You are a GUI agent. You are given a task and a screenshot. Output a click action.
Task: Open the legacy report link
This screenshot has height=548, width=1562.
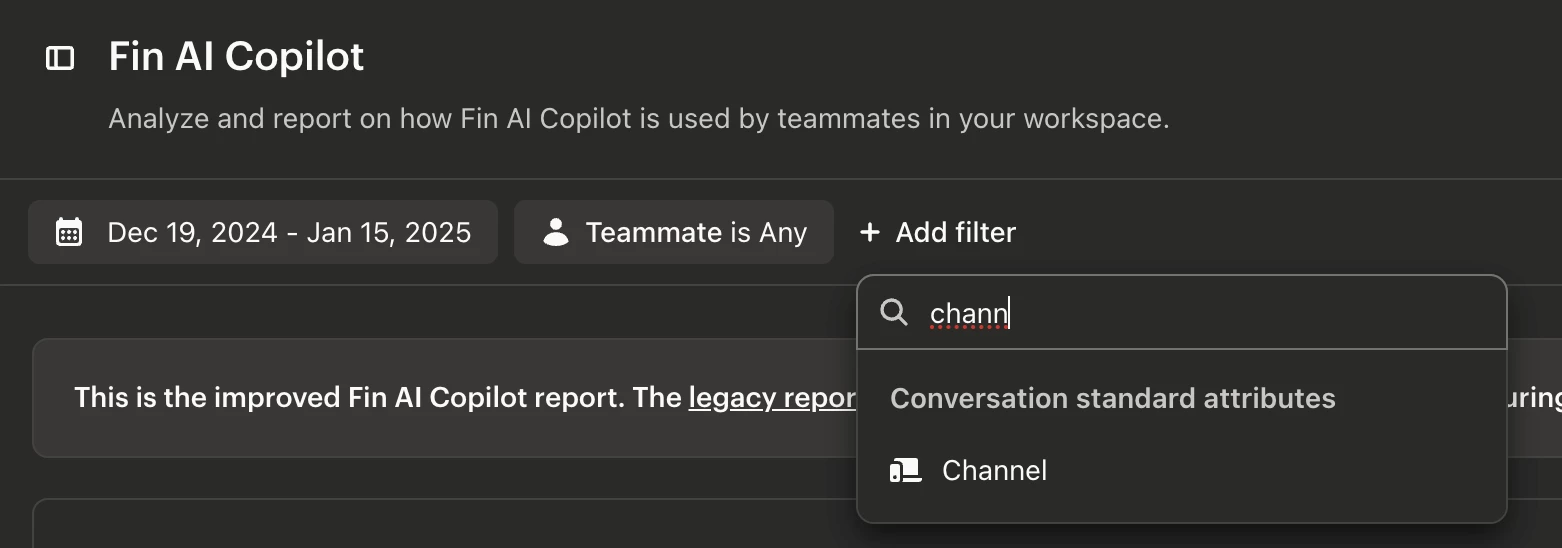[772, 397]
